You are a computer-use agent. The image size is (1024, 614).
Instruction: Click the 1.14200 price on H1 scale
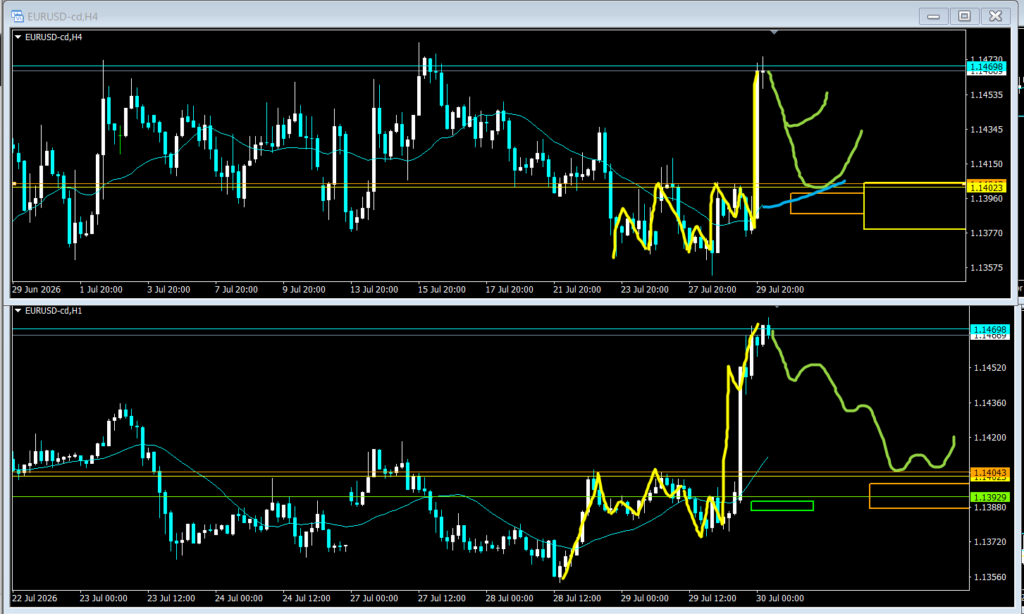(990, 438)
